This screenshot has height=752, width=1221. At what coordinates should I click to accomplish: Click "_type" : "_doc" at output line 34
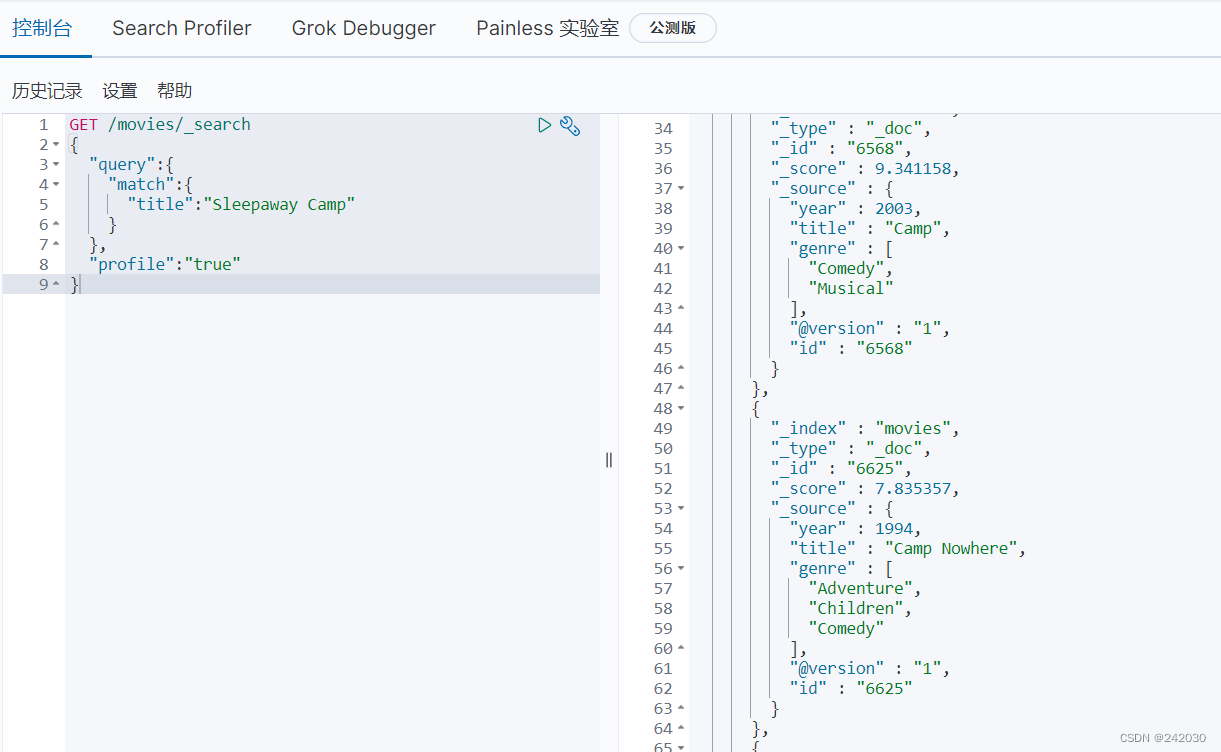(x=851, y=129)
